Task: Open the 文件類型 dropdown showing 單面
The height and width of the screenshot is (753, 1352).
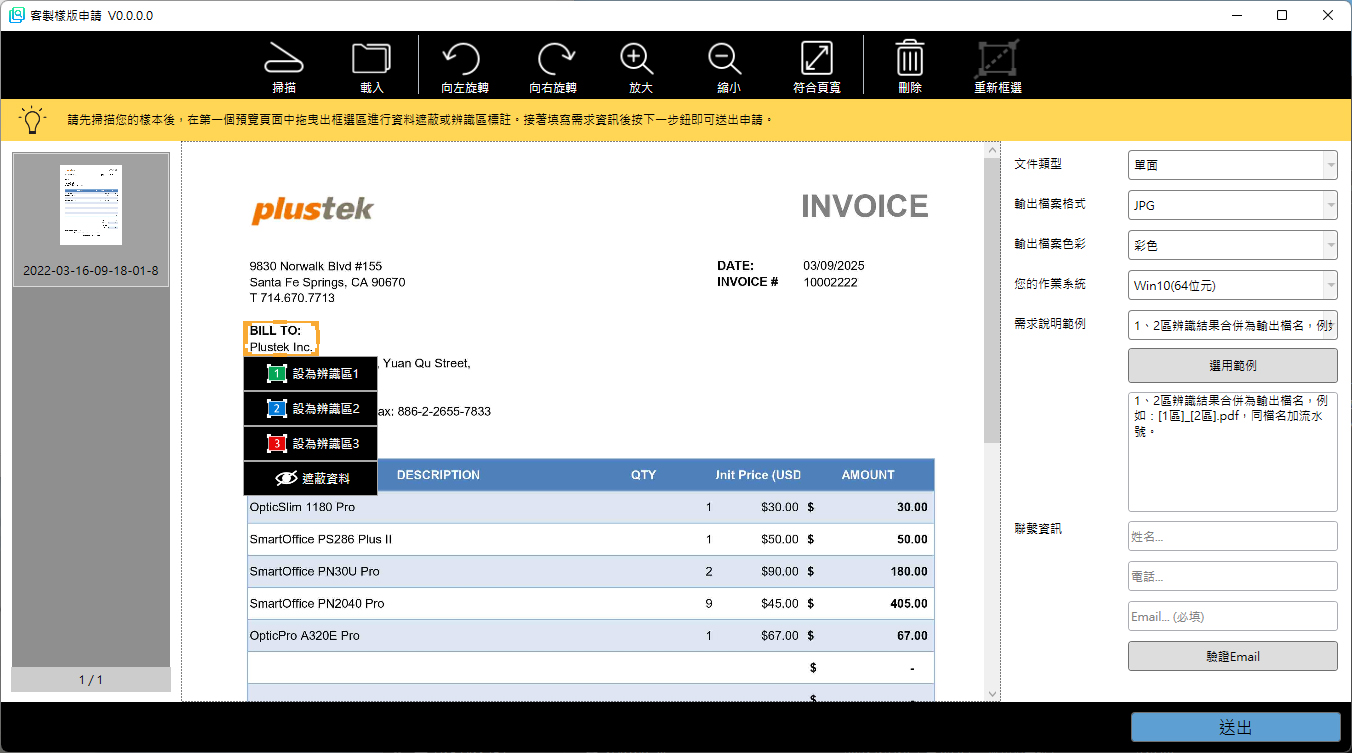Action: [x=1232, y=165]
